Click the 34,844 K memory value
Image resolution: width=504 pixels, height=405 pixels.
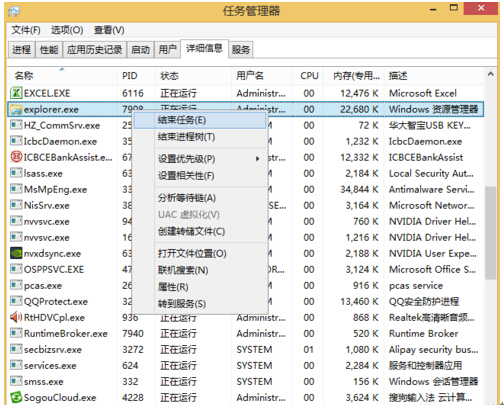click(x=359, y=189)
